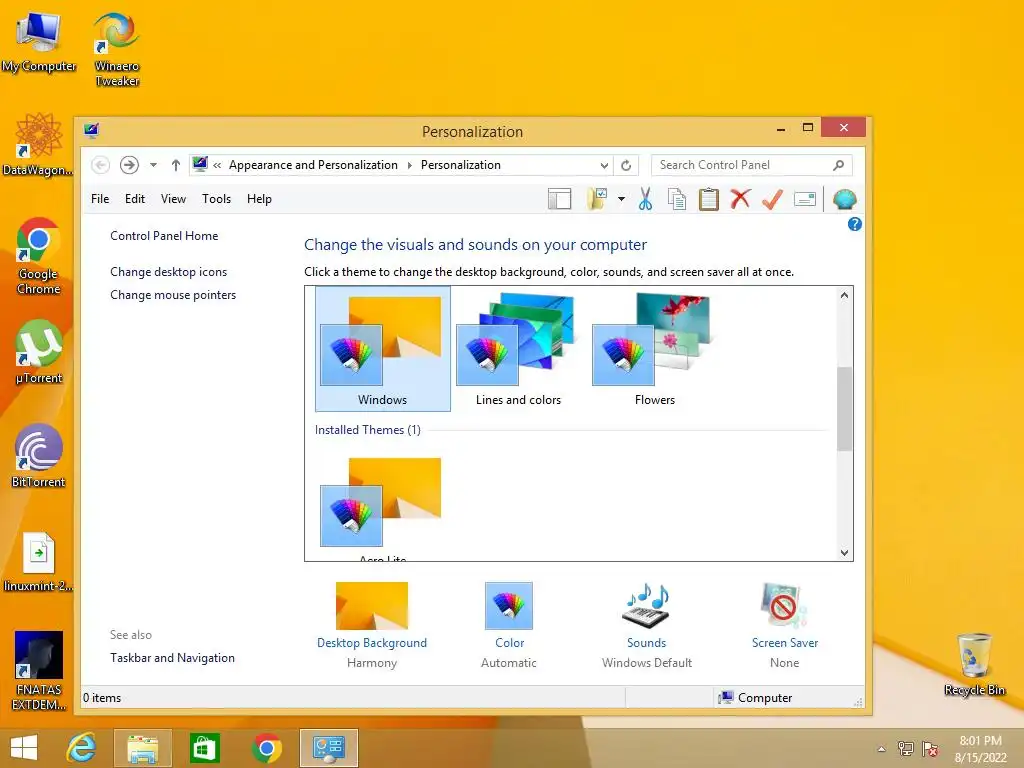Select the Windows theme
This screenshot has width=1024, height=768.
tap(383, 349)
